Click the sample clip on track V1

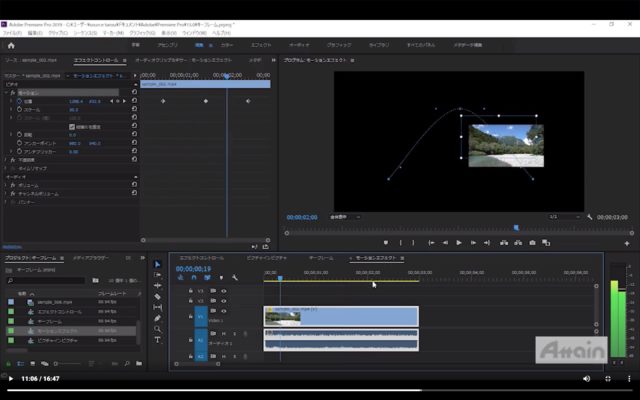tap(340, 316)
